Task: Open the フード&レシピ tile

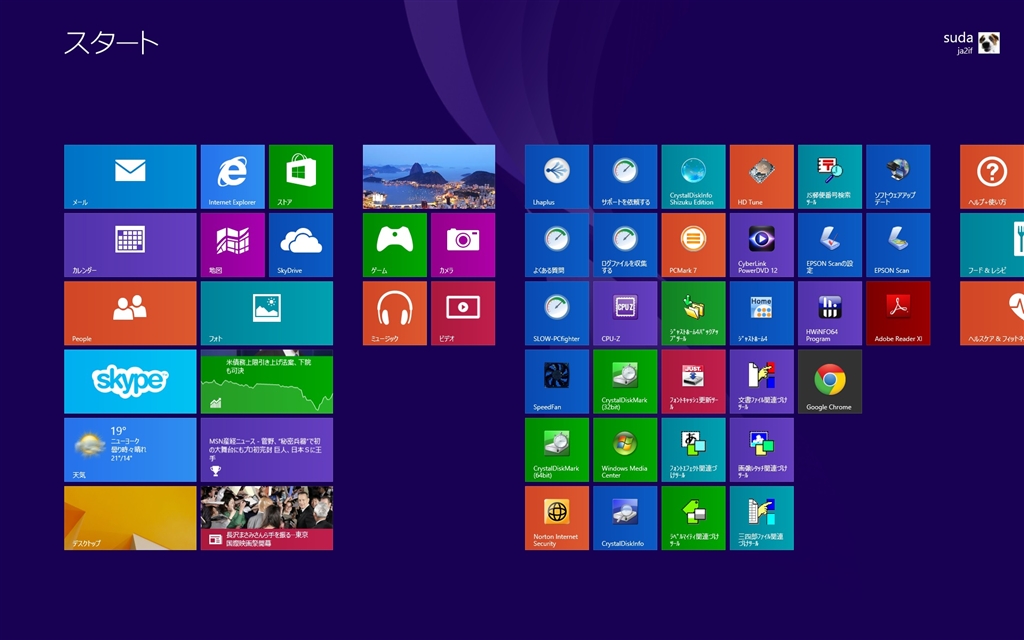Action: pyautogui.click(x=992, y=245)
